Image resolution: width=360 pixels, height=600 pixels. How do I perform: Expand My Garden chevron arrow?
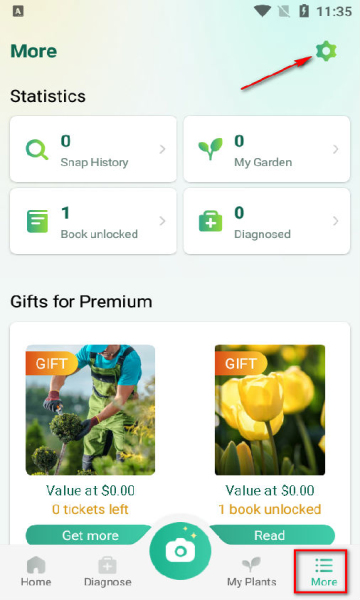click(336, 149)
